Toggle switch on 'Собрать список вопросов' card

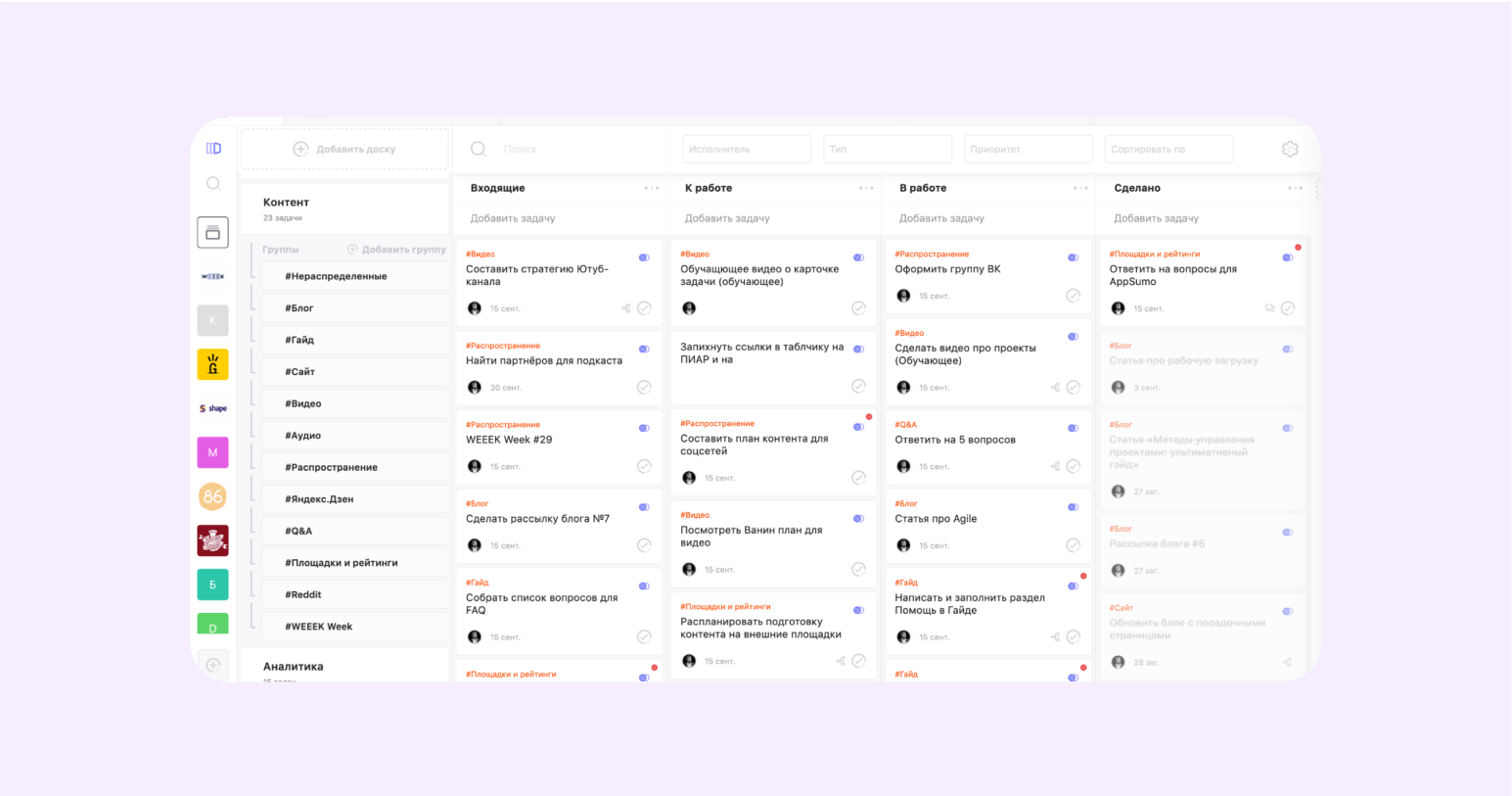644,586
